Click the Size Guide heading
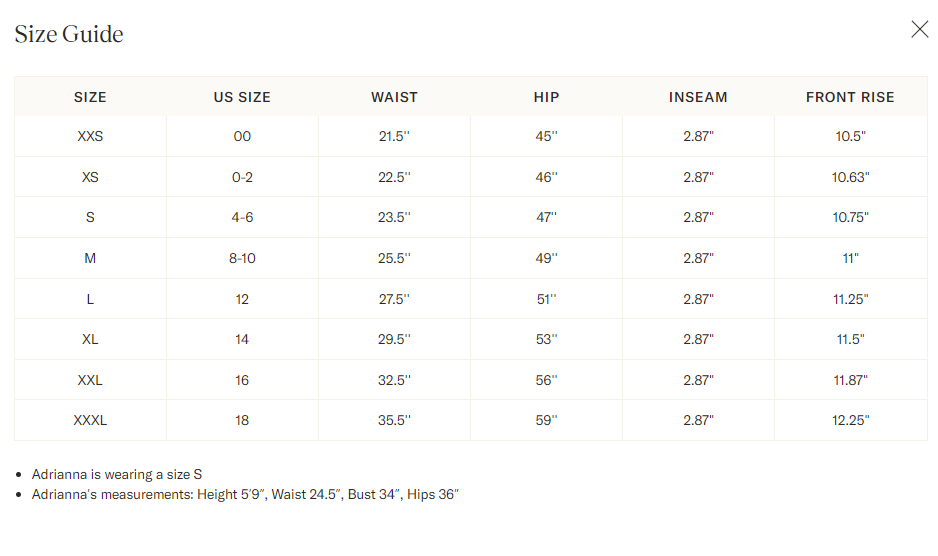938x556 pixels. (x=69, y=34)
